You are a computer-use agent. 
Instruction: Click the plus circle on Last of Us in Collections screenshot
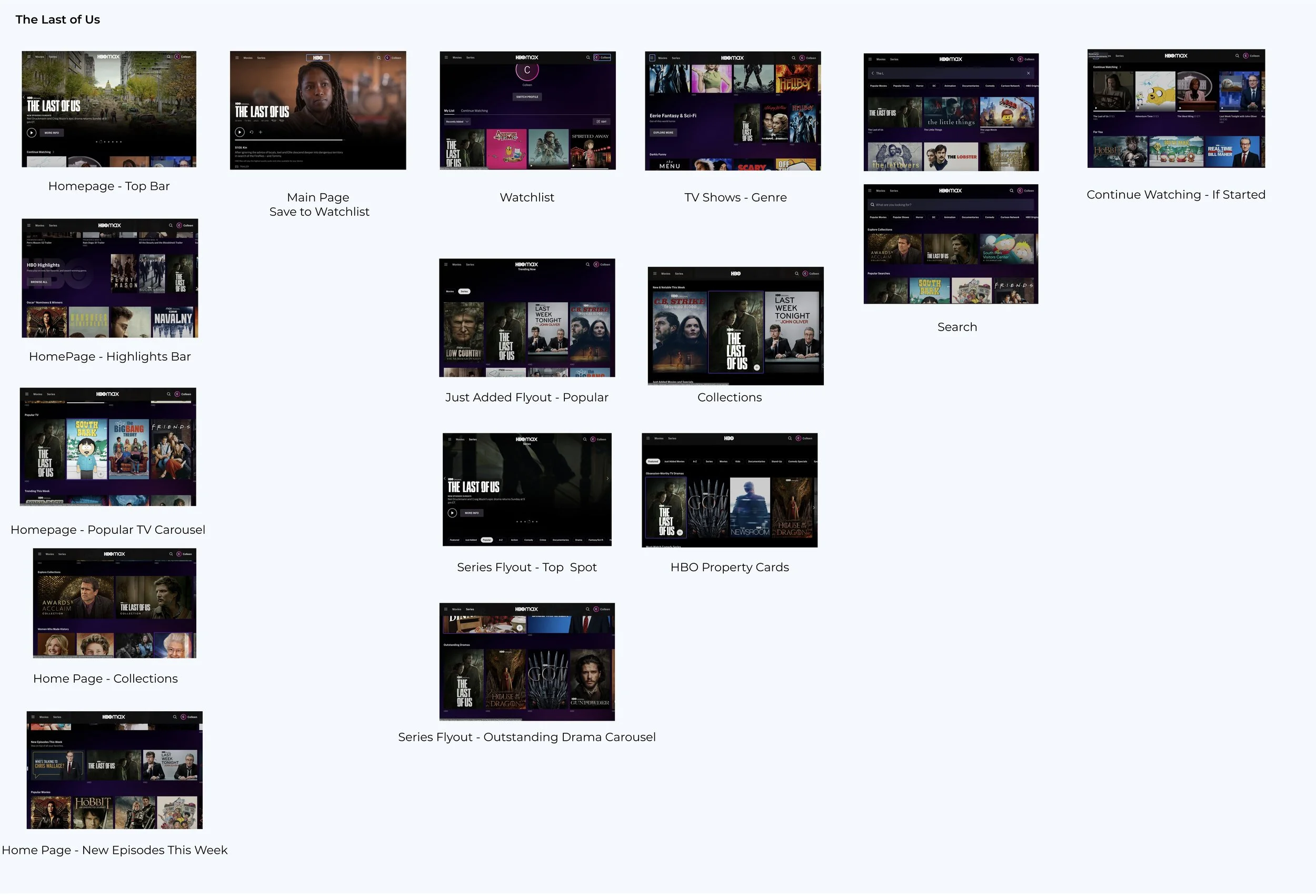pyautogui.click(x=756, y=368)
